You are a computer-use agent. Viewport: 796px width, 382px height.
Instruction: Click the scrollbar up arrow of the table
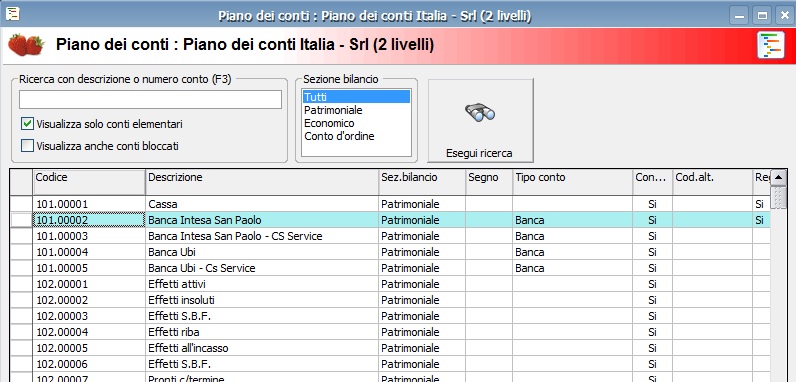779,177
